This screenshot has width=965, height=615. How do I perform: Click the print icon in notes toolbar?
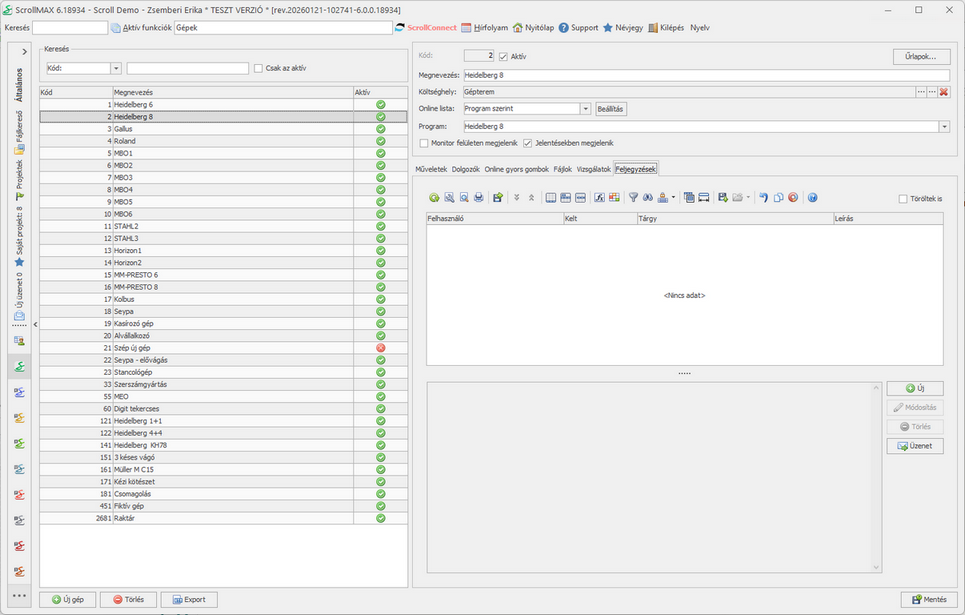(x=479, y=198)
